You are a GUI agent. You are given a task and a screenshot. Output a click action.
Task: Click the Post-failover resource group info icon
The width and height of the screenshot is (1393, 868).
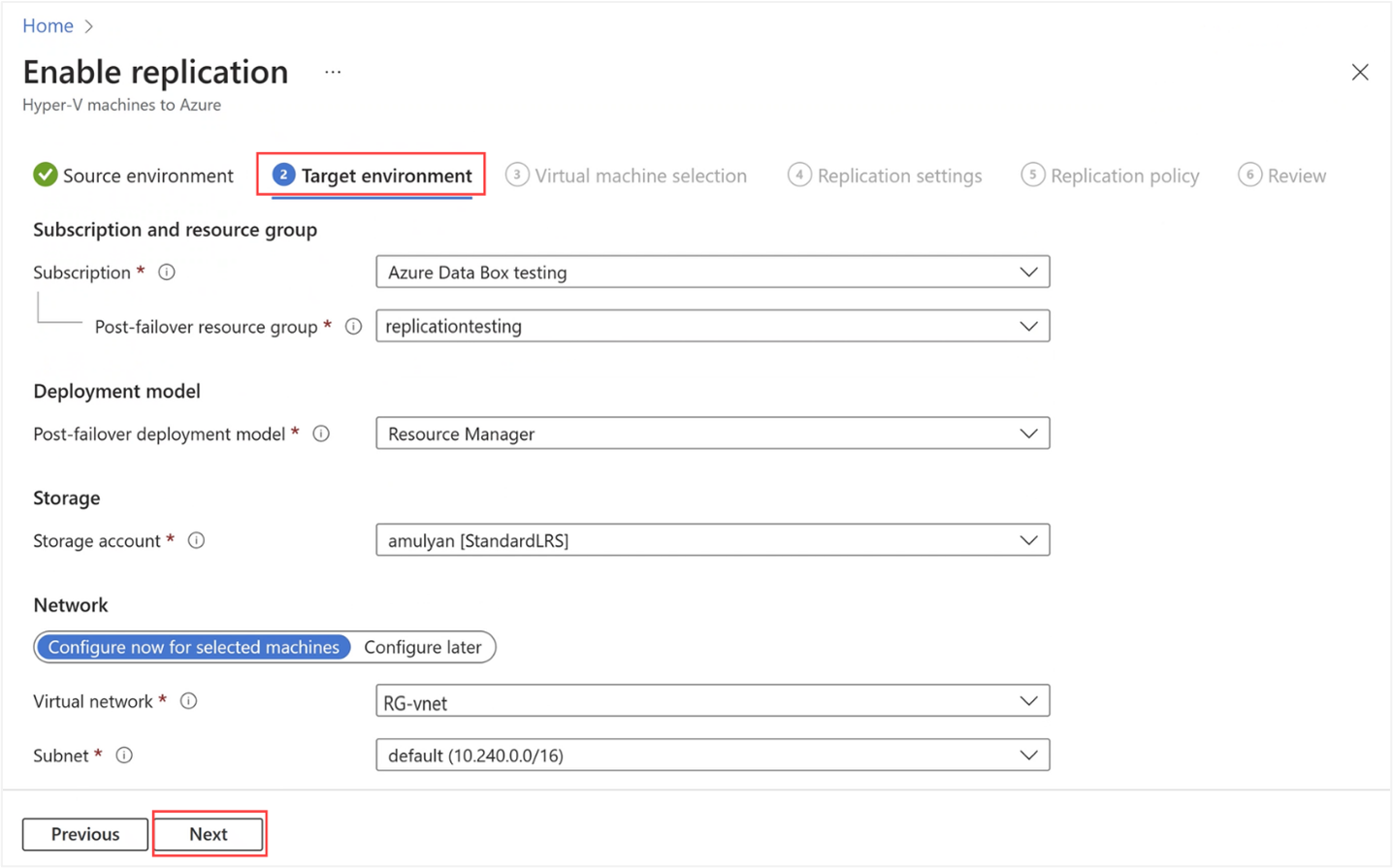(x=354, y=327)
